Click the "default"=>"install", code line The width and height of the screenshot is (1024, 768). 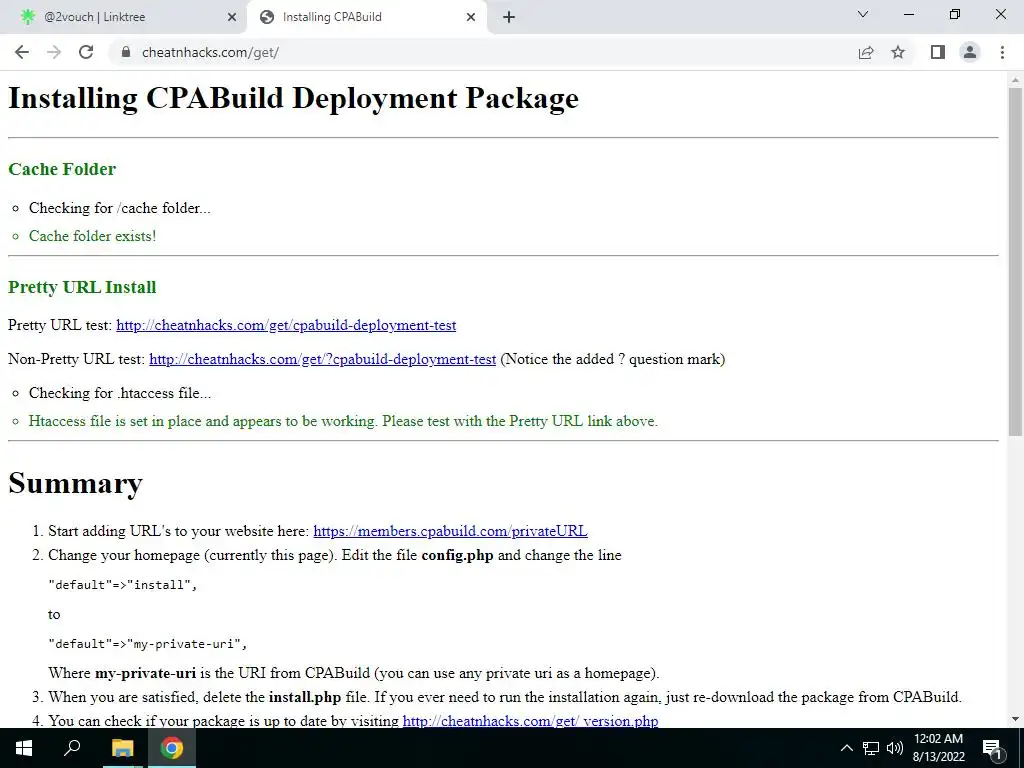123,584
